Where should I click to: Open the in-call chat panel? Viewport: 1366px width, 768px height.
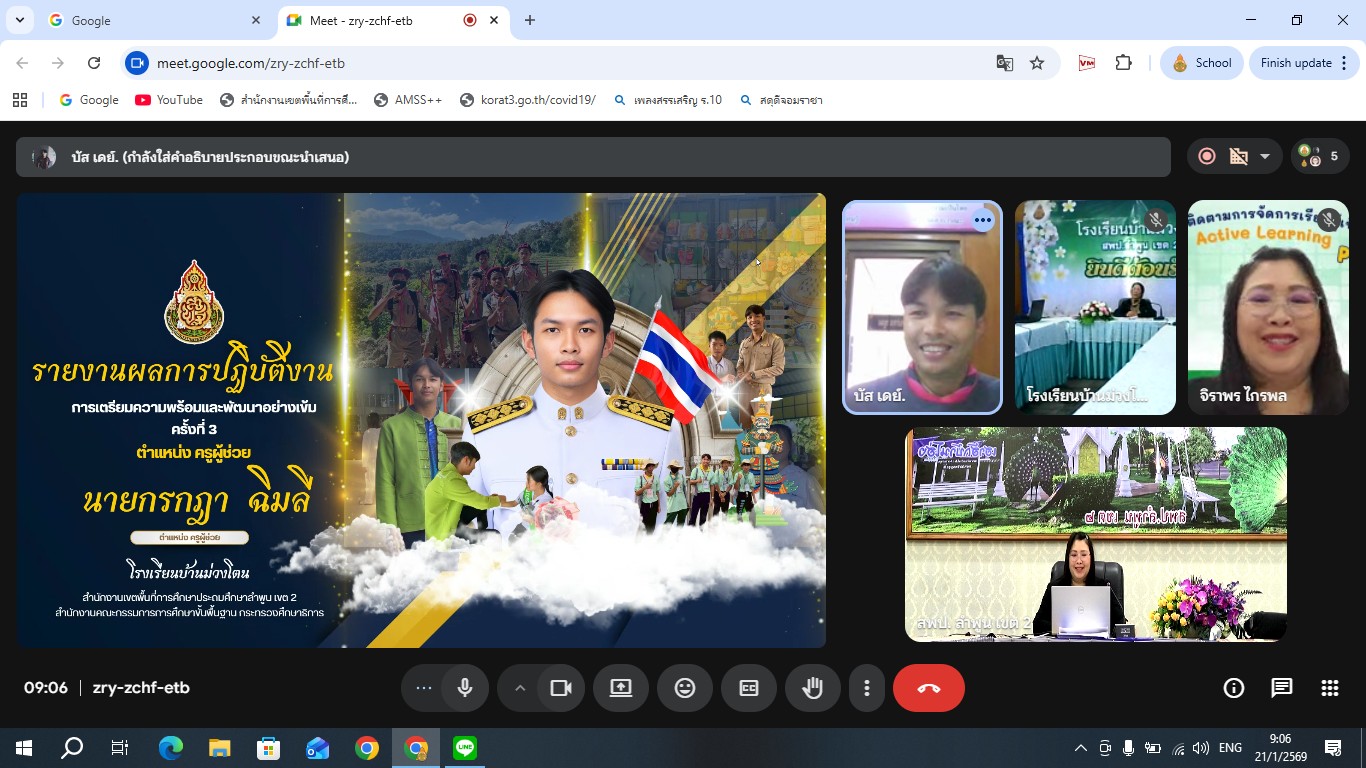(x=1281, y=688)
